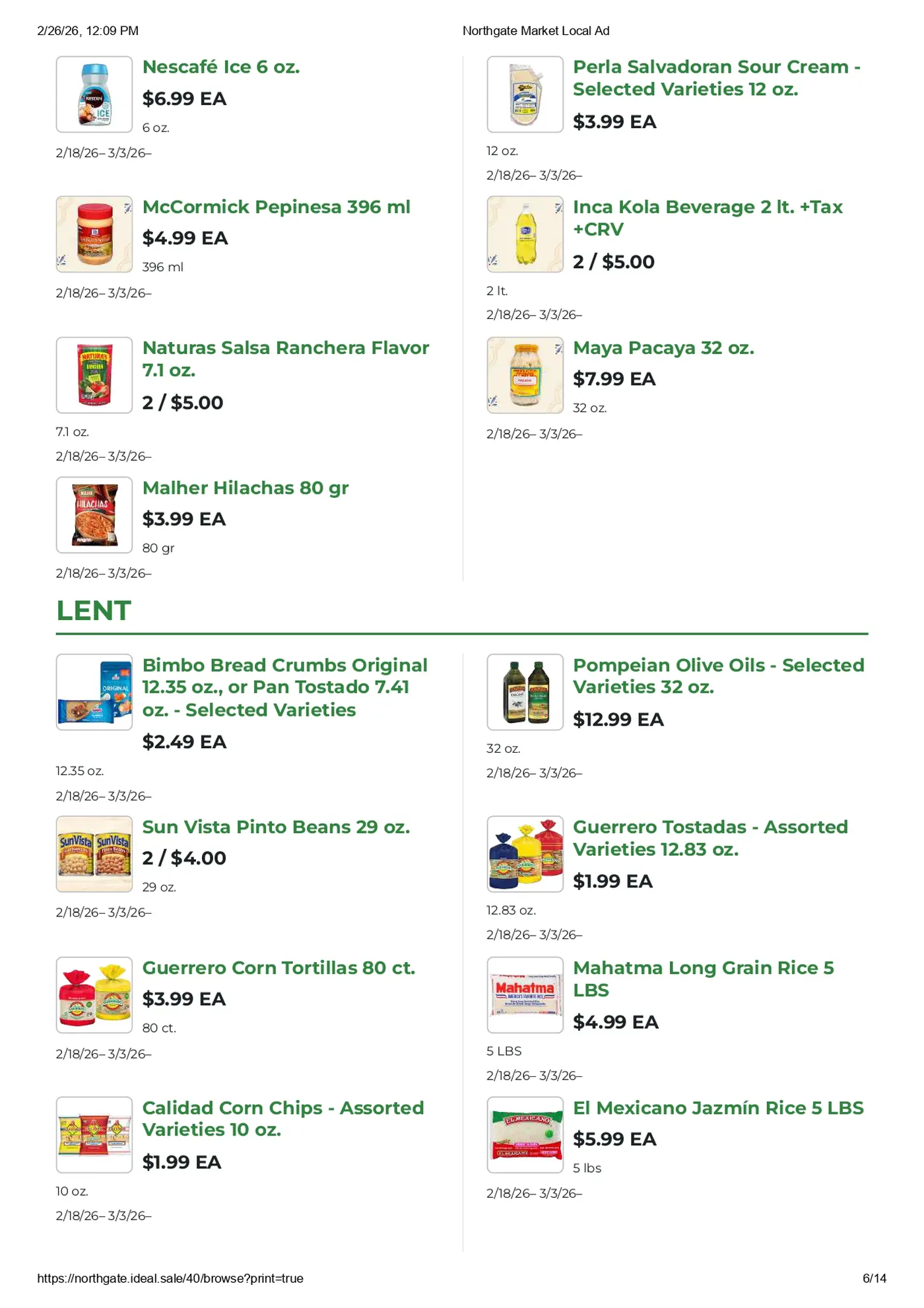Click the Maya Pacaya jar thumbnail
Viewport: 924px width, 1308px height.
[525, 375]
